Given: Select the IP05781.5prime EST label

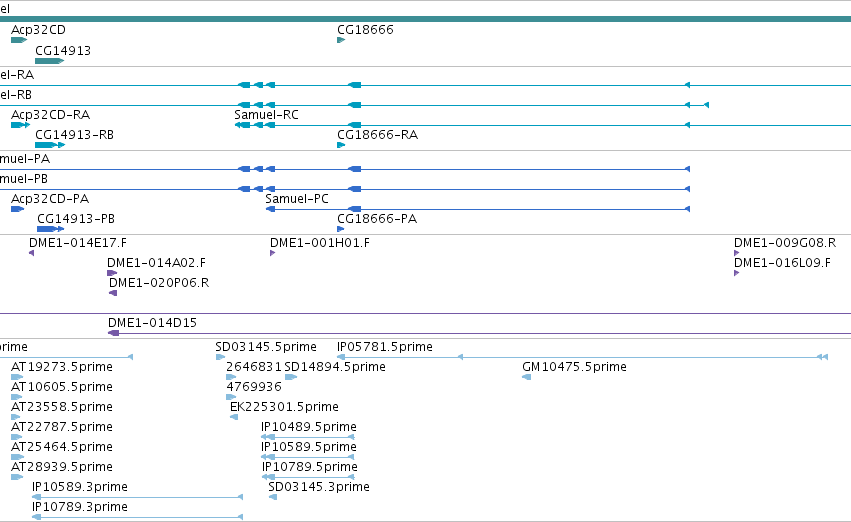Looking at the screenshot, I should (385, 347).
